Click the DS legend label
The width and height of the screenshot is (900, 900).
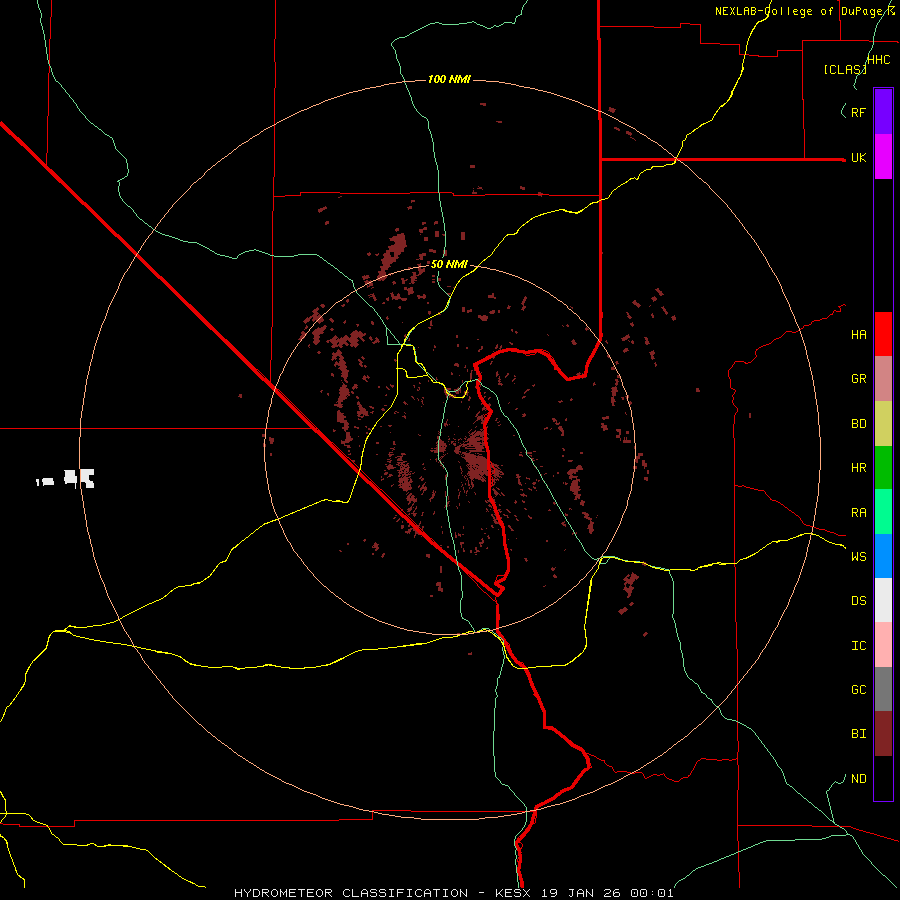point(858,601)
